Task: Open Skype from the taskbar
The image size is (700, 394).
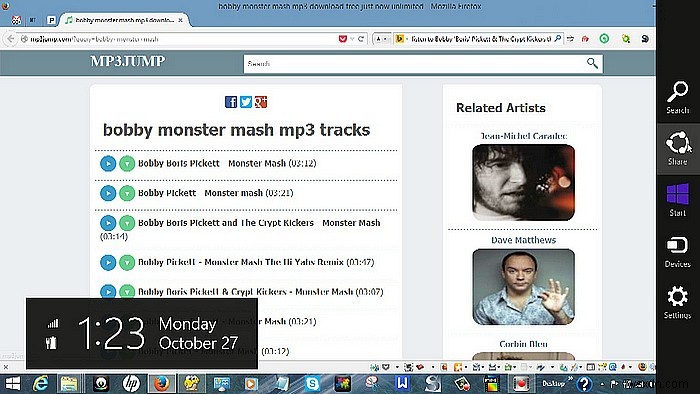Action: pyautogui.click(x=312, y=384)
